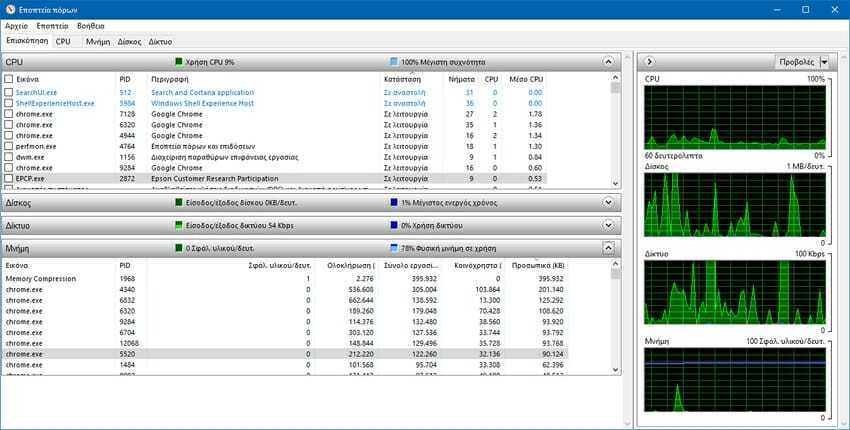The width and height of the screenshot is (850, 430).
Task: Expand the Δίσκος section chevron
Action: click(x=608, y=202)
